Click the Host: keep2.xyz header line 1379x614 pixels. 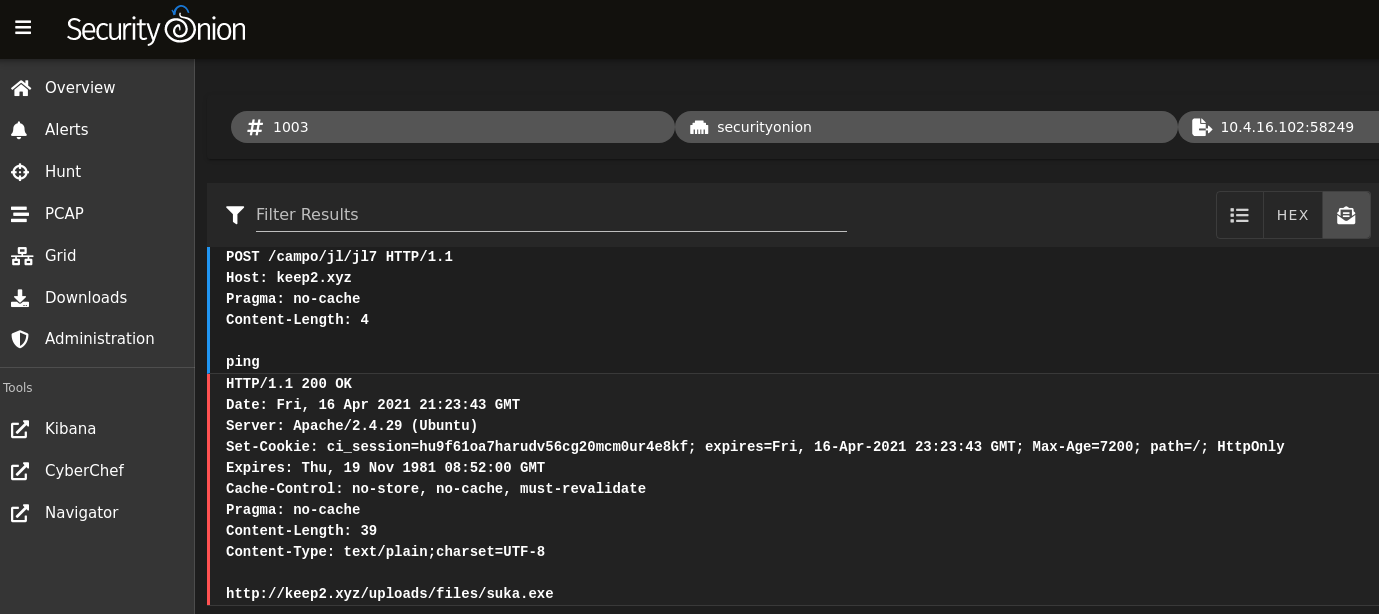click(289, 278)
